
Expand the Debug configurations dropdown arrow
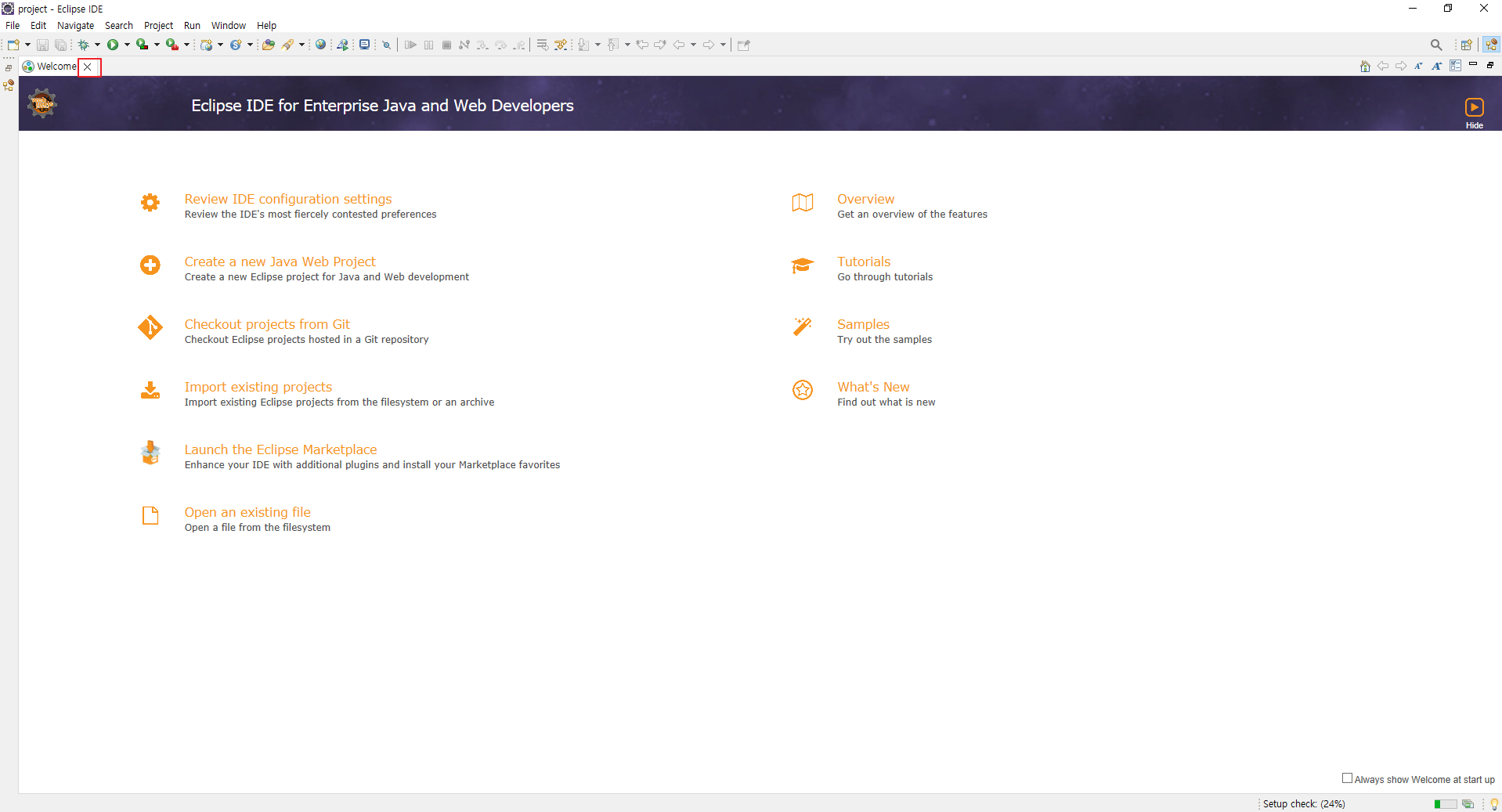[x=97, y=45]
